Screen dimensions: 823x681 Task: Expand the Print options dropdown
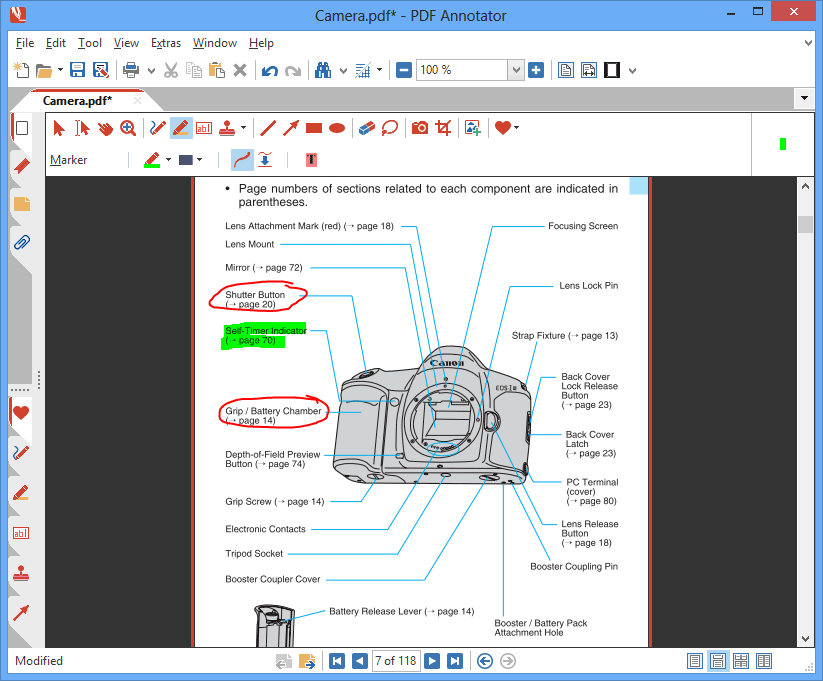(151, 70)
